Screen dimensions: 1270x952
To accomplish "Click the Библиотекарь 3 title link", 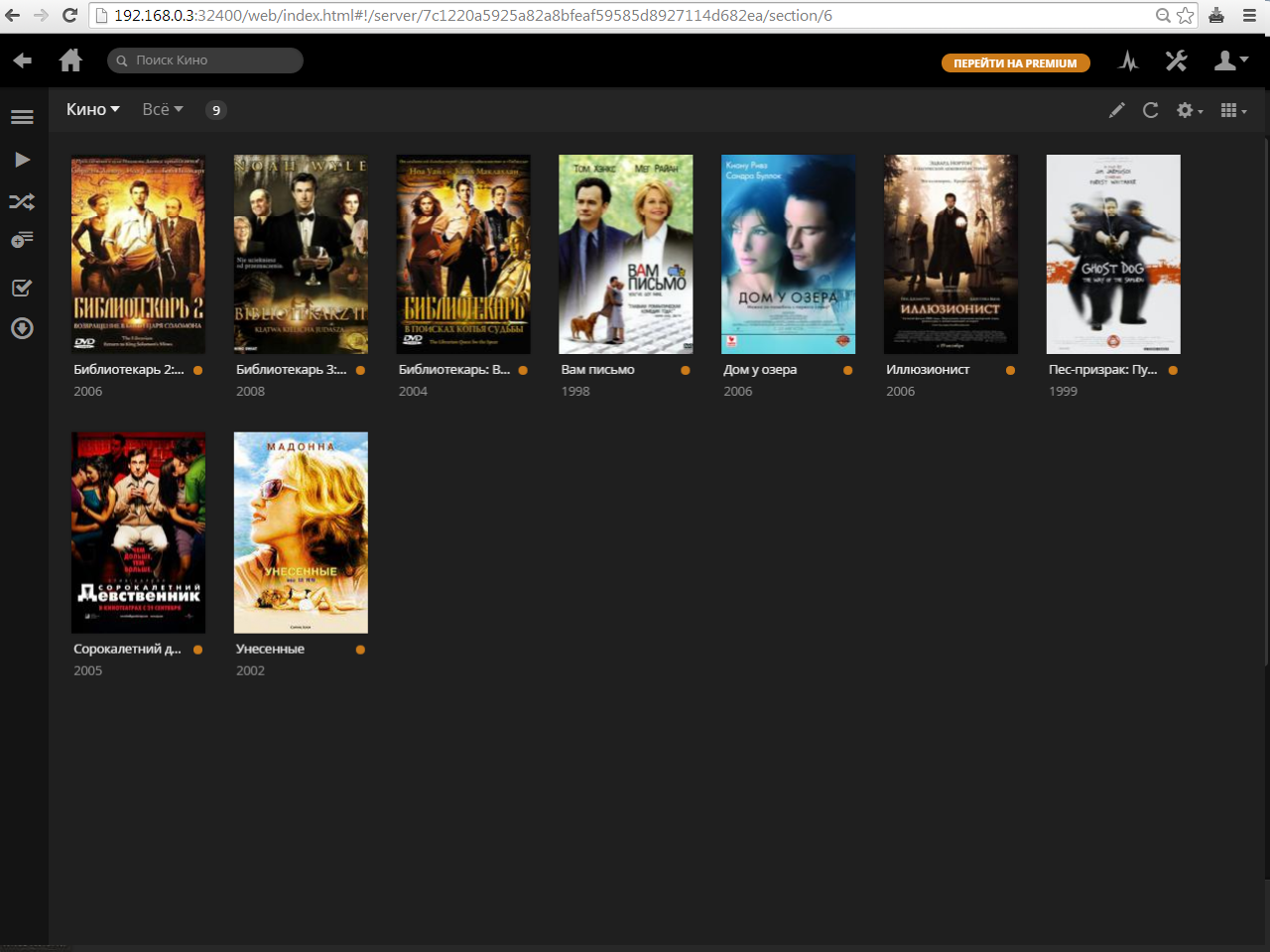I will 292,370.
